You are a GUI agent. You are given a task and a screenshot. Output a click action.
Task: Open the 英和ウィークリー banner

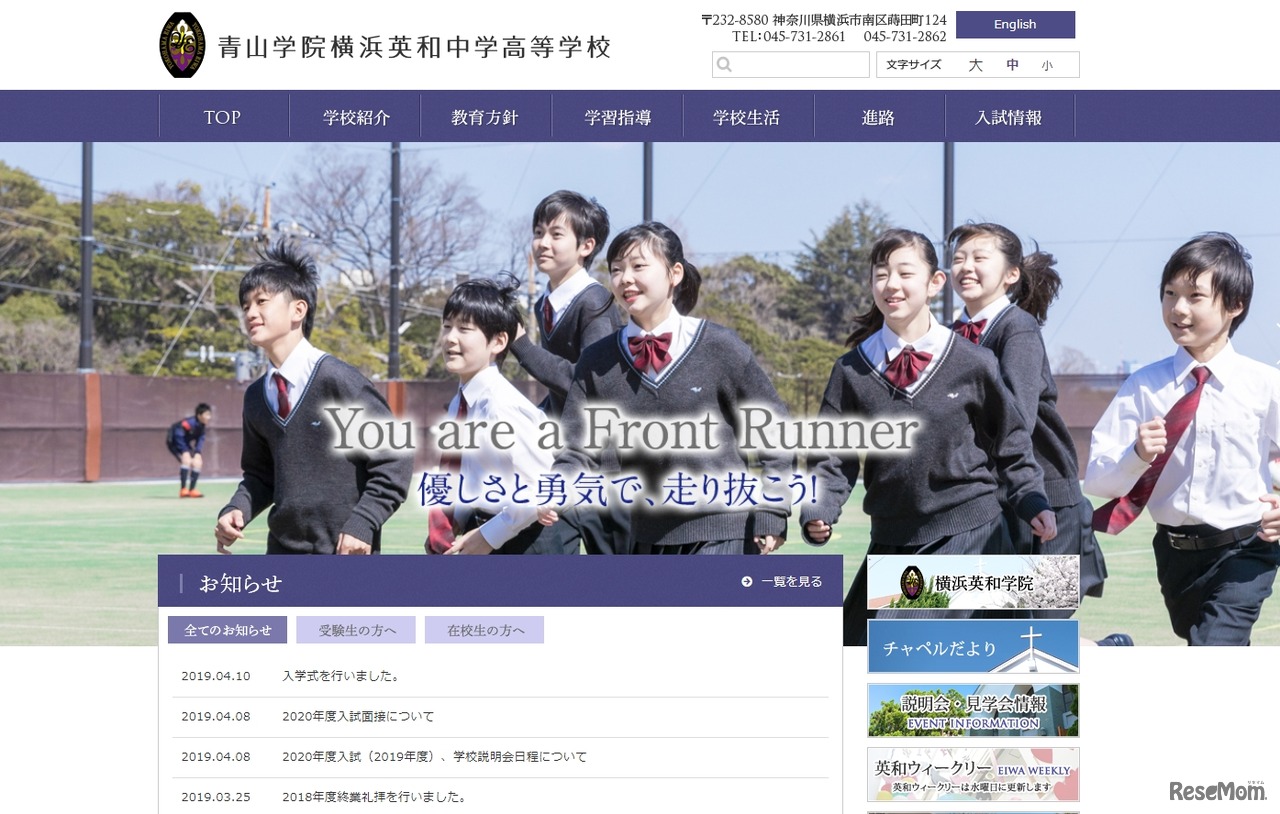pos(972,774)
